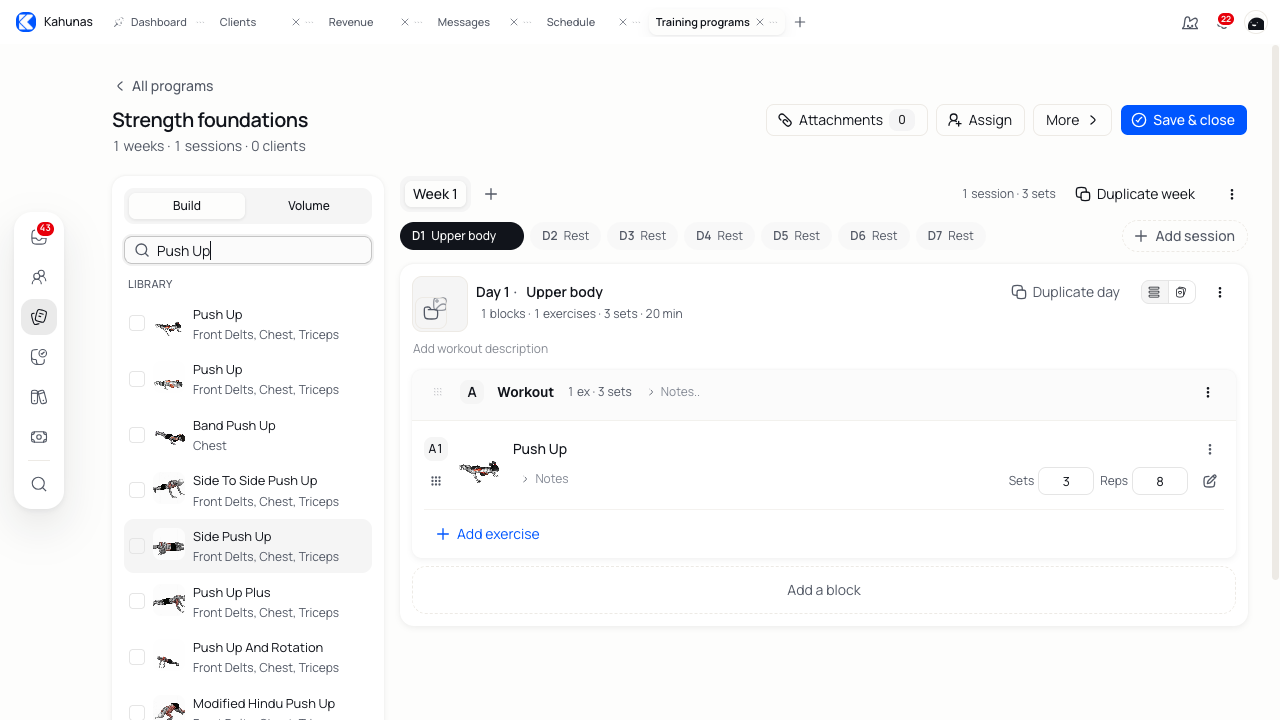Click Save & close
This screenshot has height=720, width=1280.
[x=1184, y=120]
